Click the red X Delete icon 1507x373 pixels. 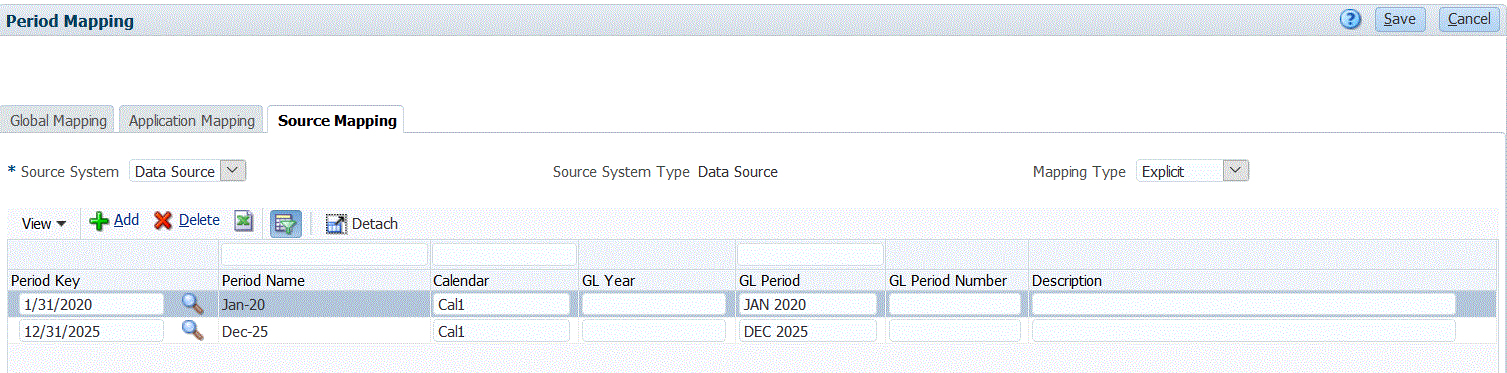click(x=163, y=221)
